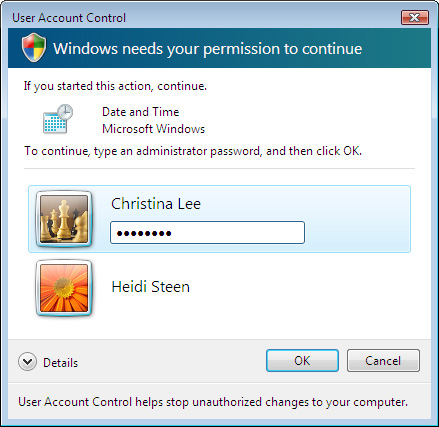
Task: Choose the Heidi Steen account name
Action: point(150,287)
